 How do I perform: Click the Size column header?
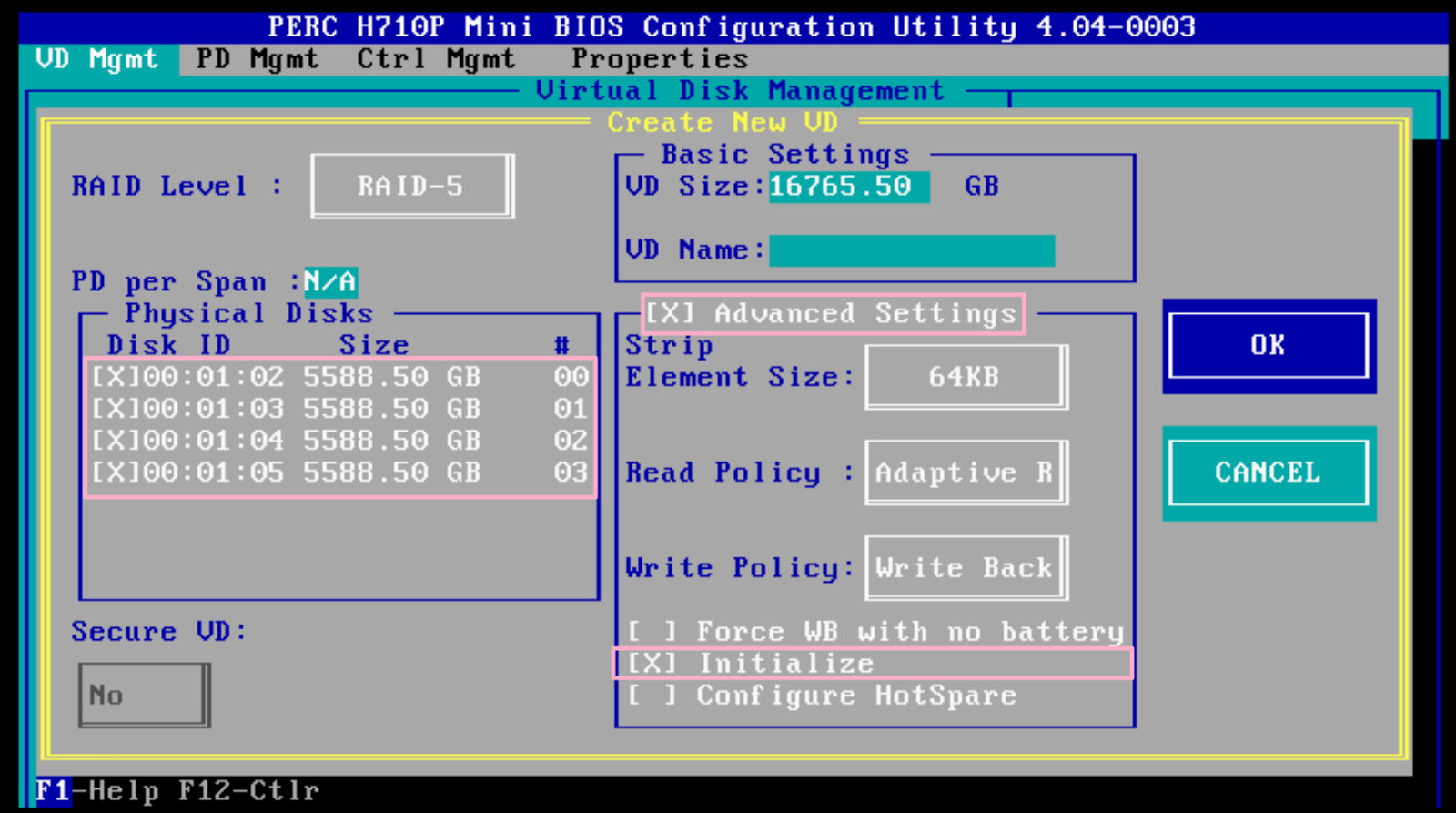374,346
